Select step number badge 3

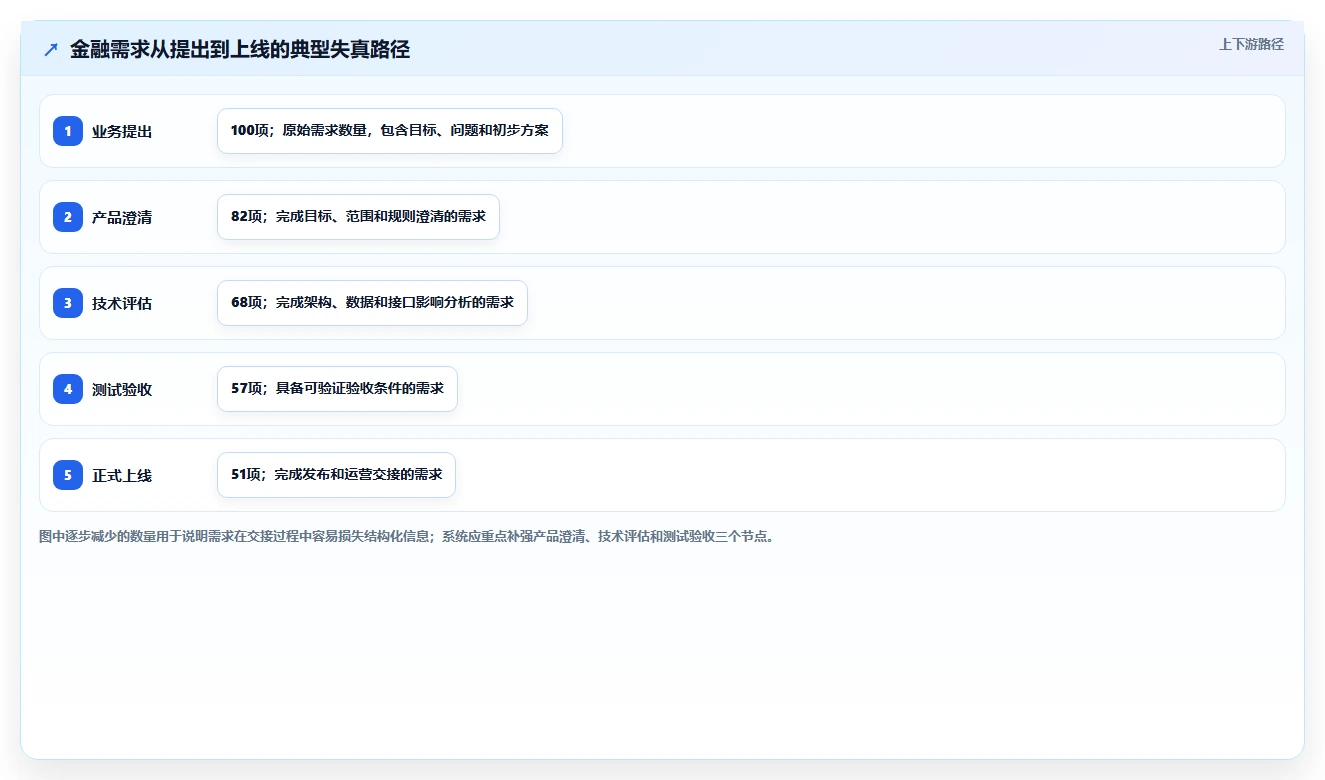pyautogui.click(x=68, y=303)
